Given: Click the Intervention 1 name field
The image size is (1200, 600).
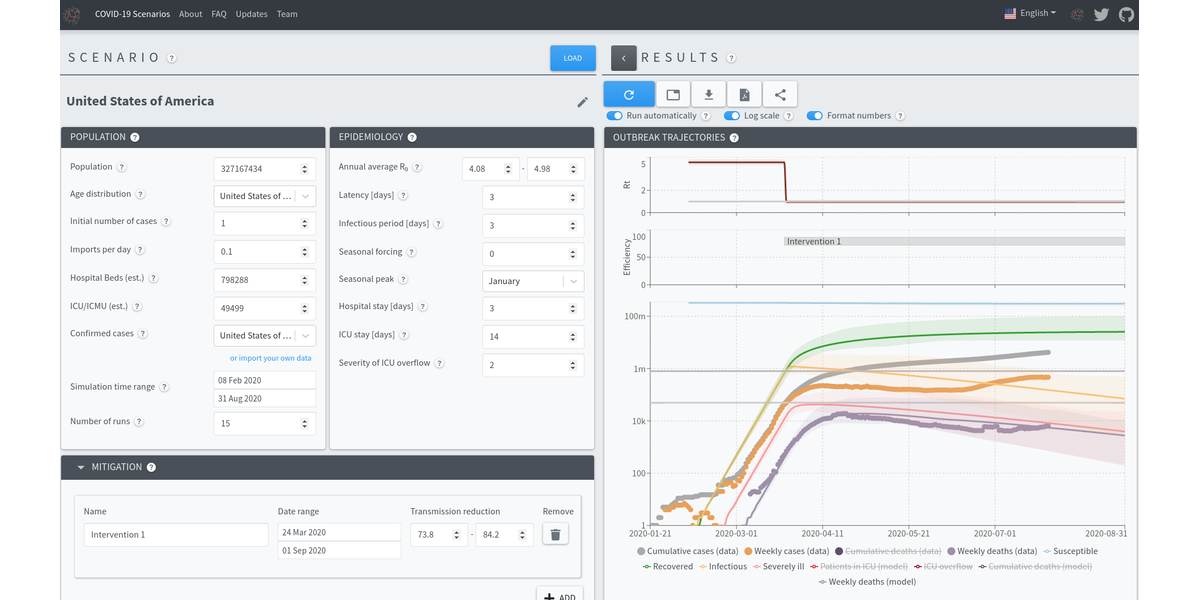Looking at the screenshot, I should pos(175,535).
